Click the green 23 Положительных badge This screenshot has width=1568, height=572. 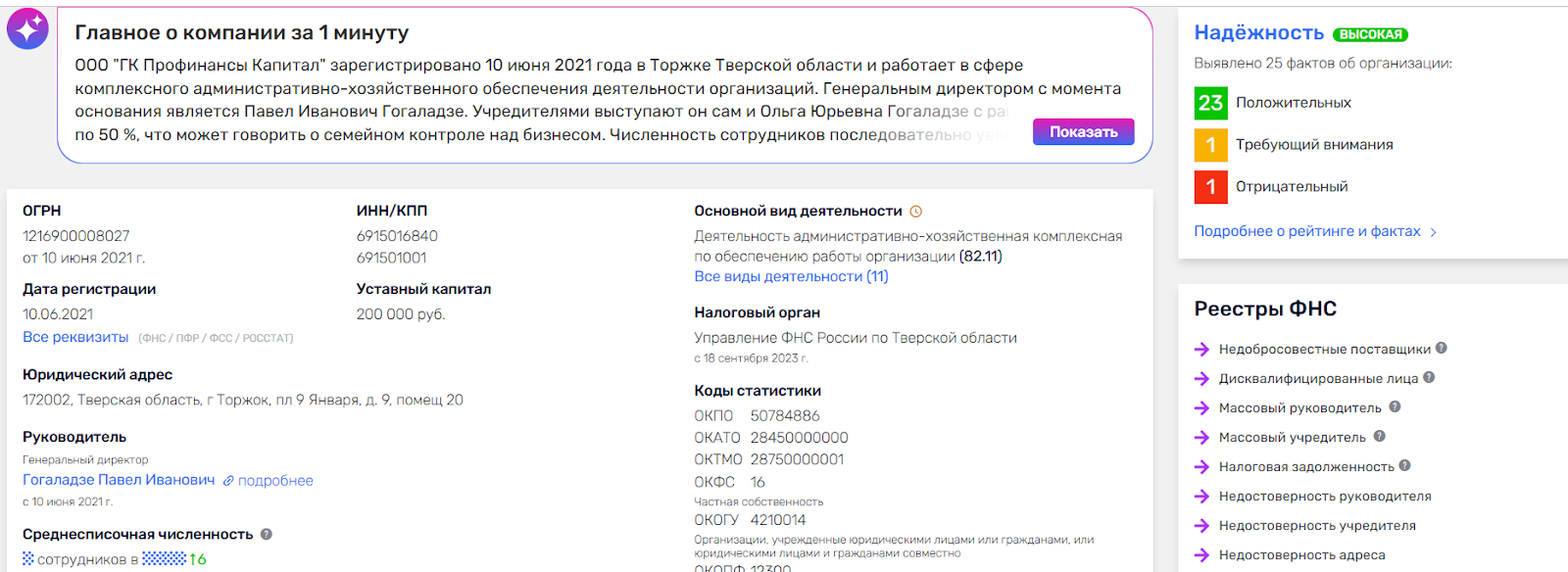click(1210, 103)
